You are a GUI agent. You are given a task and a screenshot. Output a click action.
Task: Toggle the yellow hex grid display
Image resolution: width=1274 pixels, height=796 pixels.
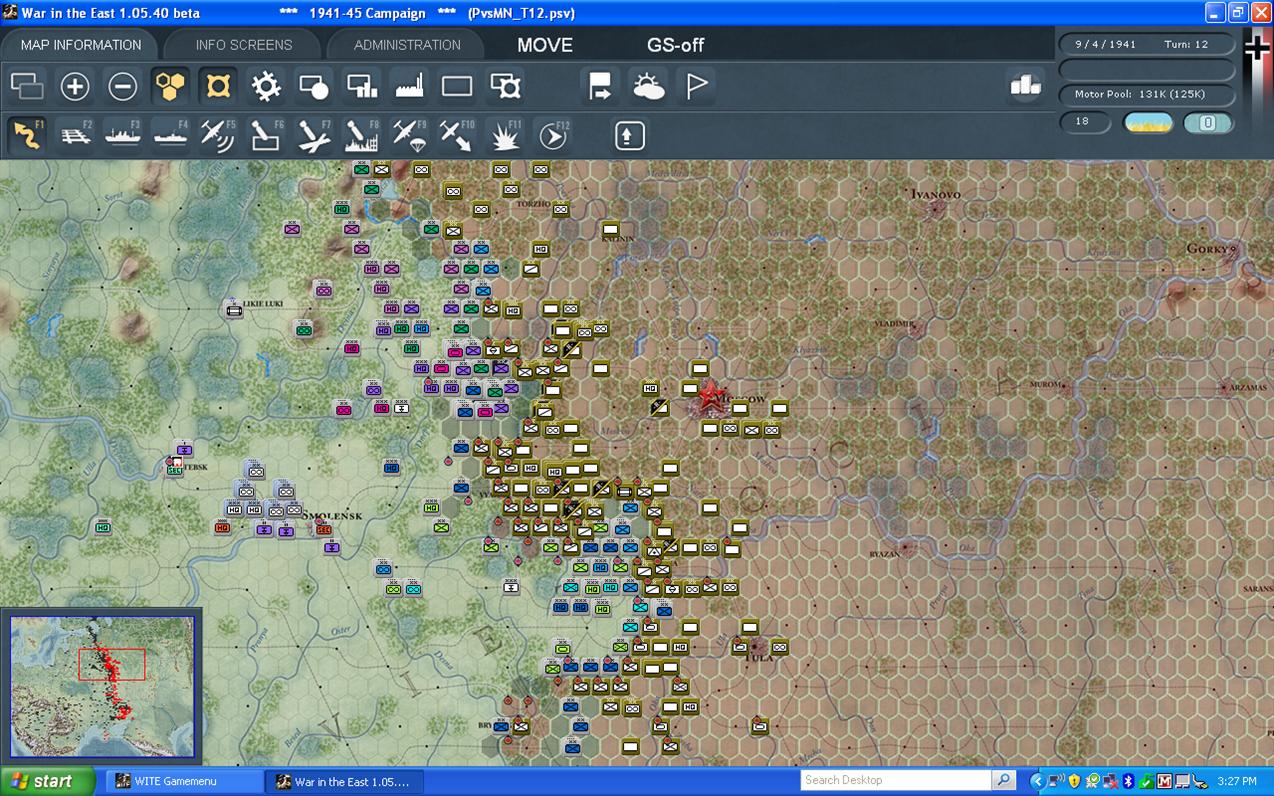[x=171, y=86]
